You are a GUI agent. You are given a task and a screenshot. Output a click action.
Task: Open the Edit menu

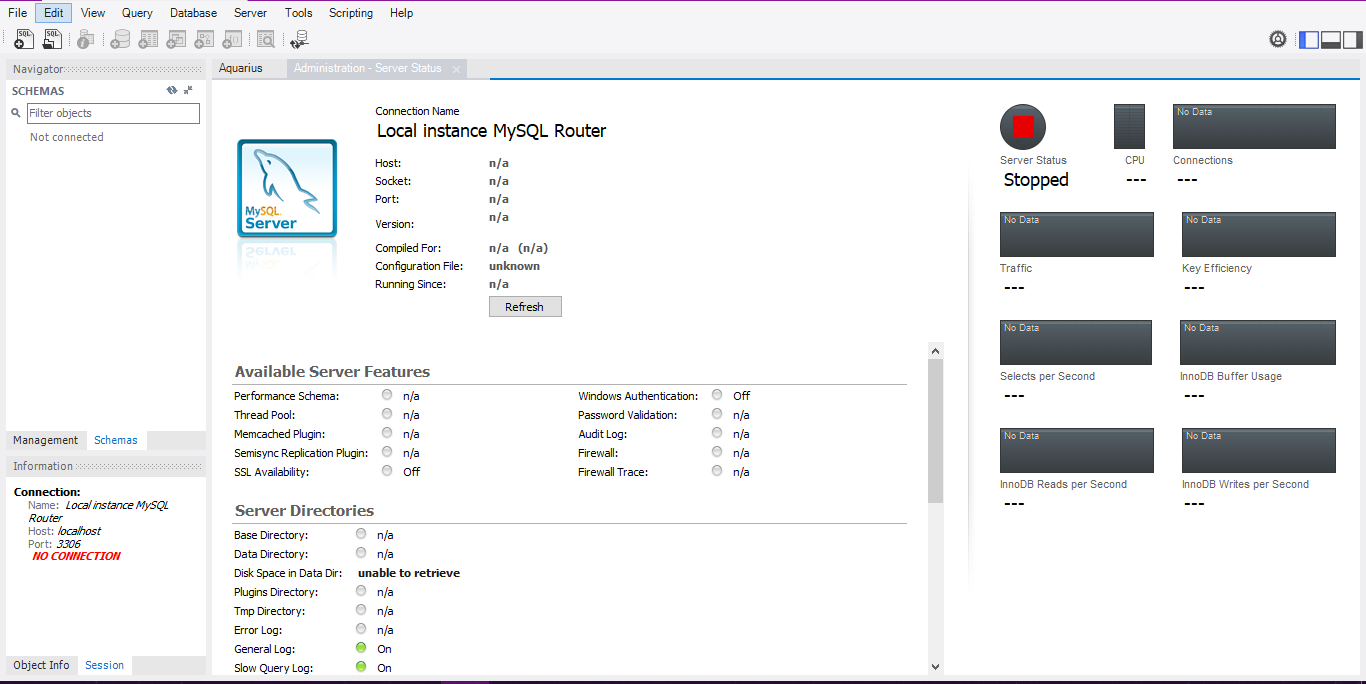[x=54, y=13]
